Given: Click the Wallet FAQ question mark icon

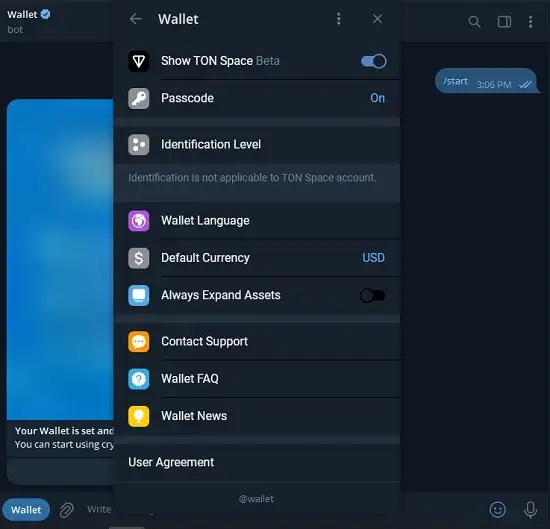Looking at the screenshot, I should [139, 379].
